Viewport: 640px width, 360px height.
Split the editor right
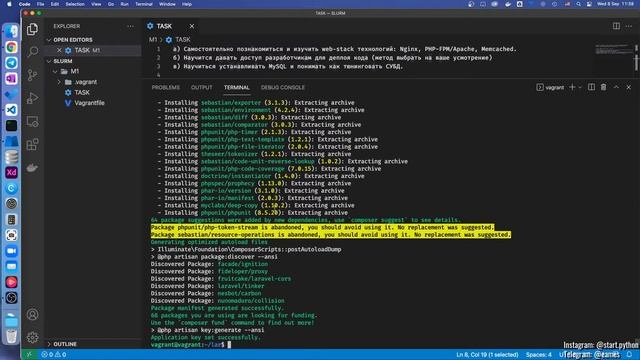(616, 26)
